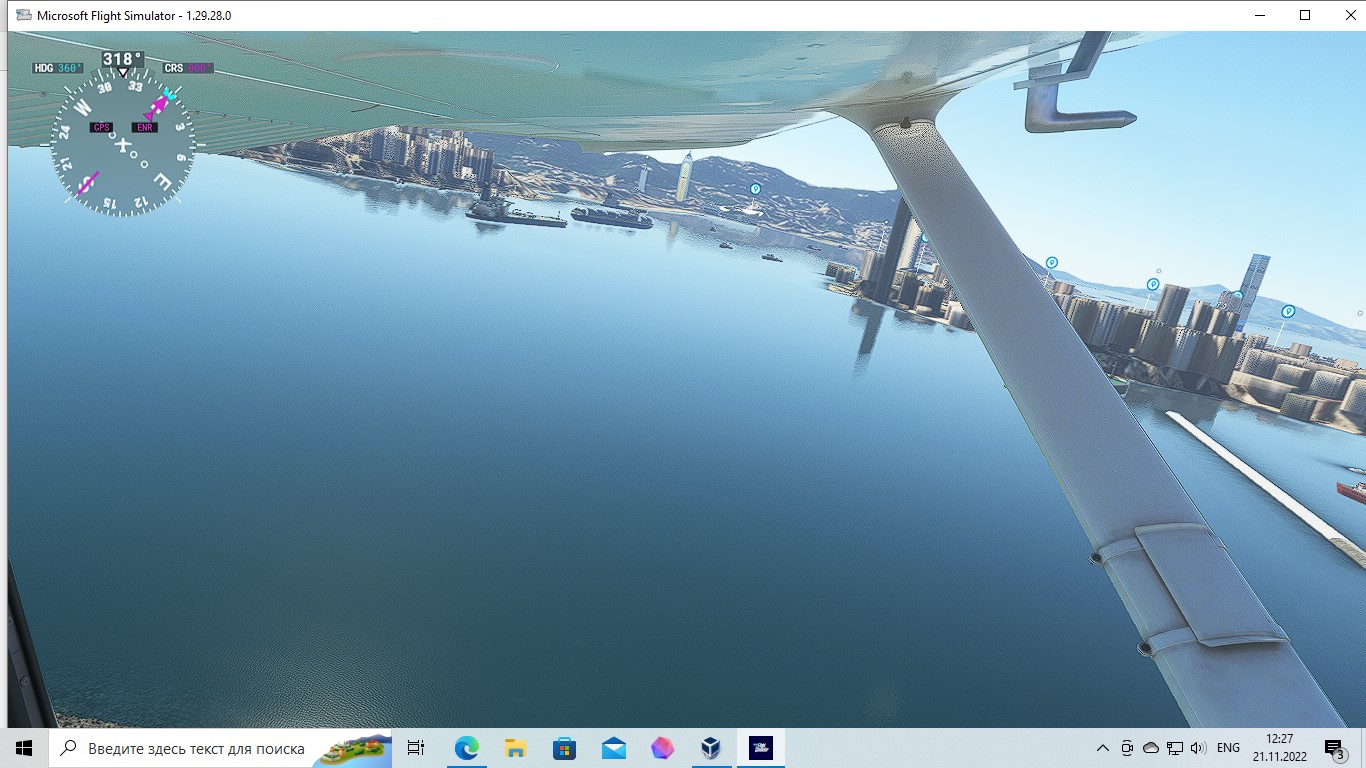1366x768 pixels.
Task: Select the POI marker above the distant hillside
Action: (755, 188)
